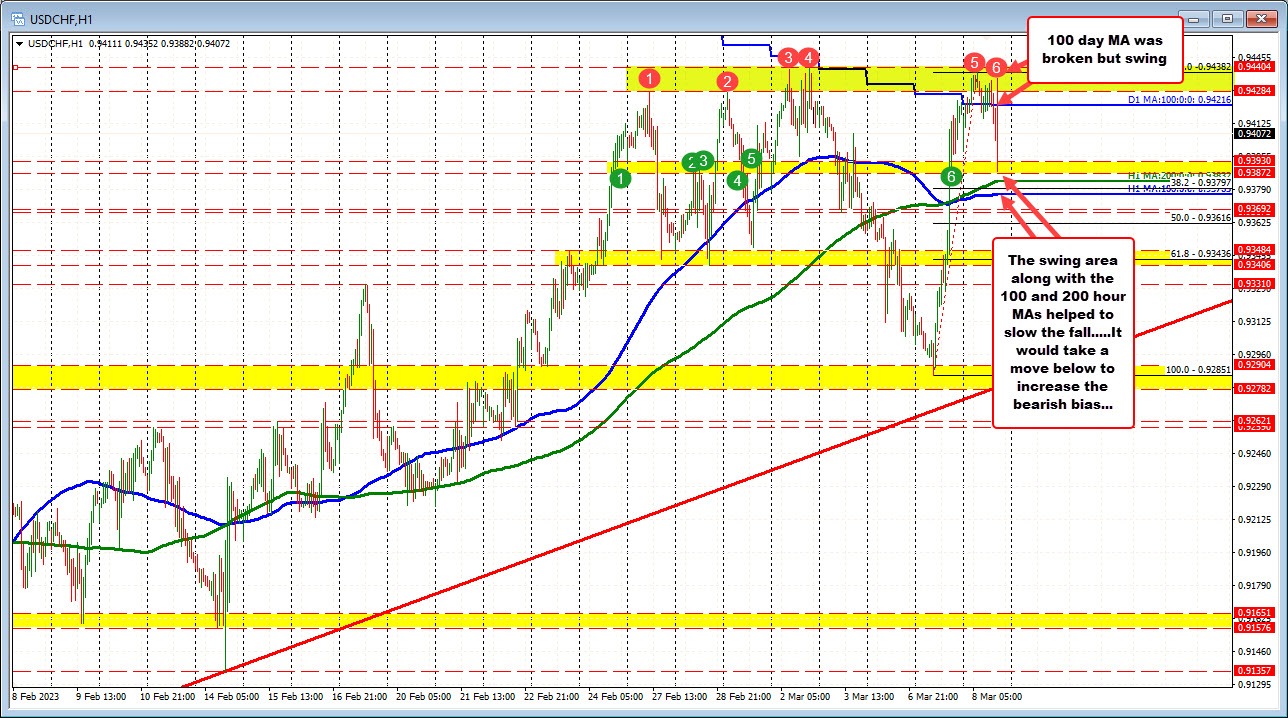Click the OHLC quote text 0.94111 0.94352 0.93882 0.94072

tap(160, 43)
